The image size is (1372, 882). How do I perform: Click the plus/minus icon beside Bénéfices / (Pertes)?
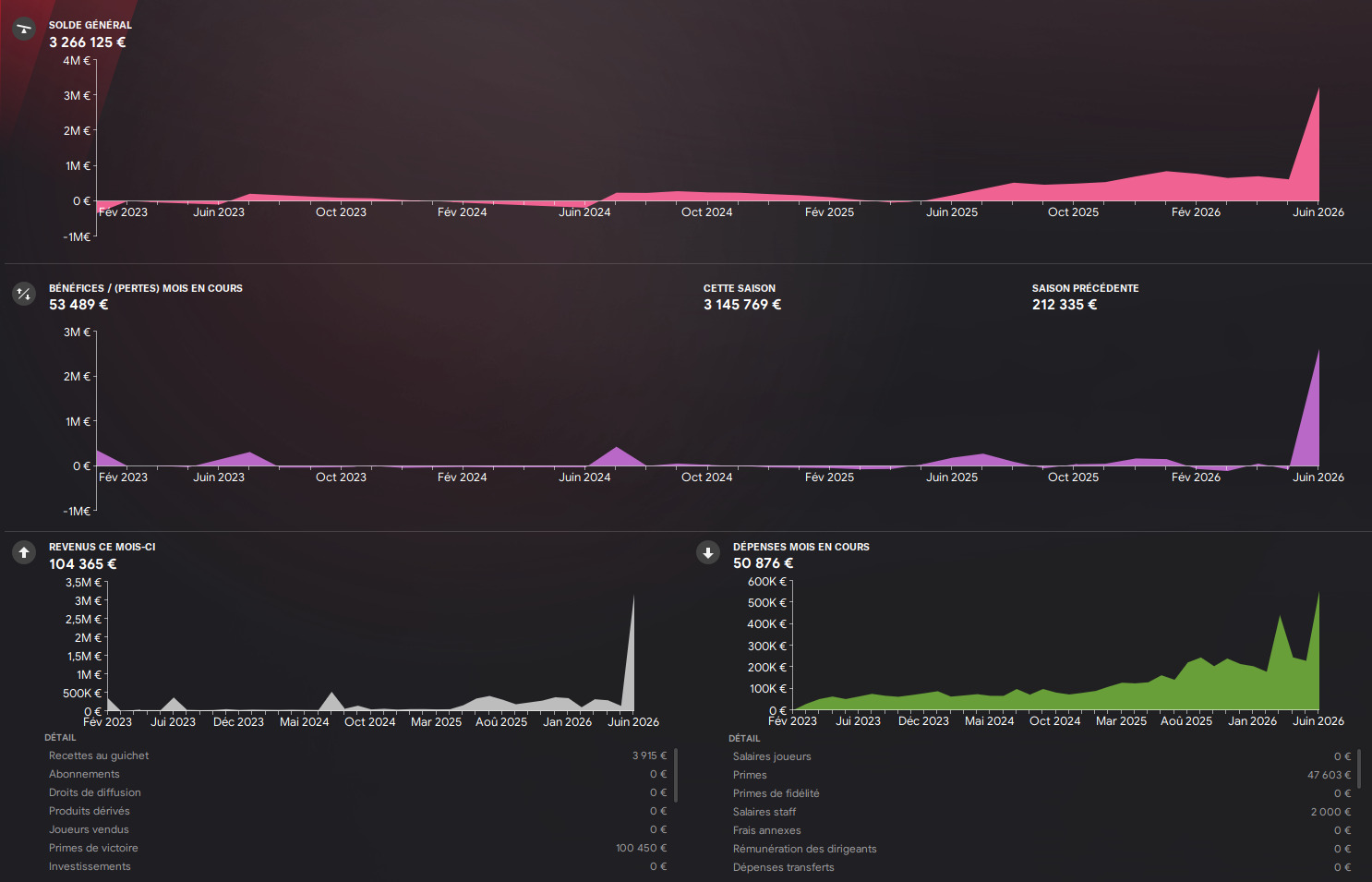[x=24, y=294]
